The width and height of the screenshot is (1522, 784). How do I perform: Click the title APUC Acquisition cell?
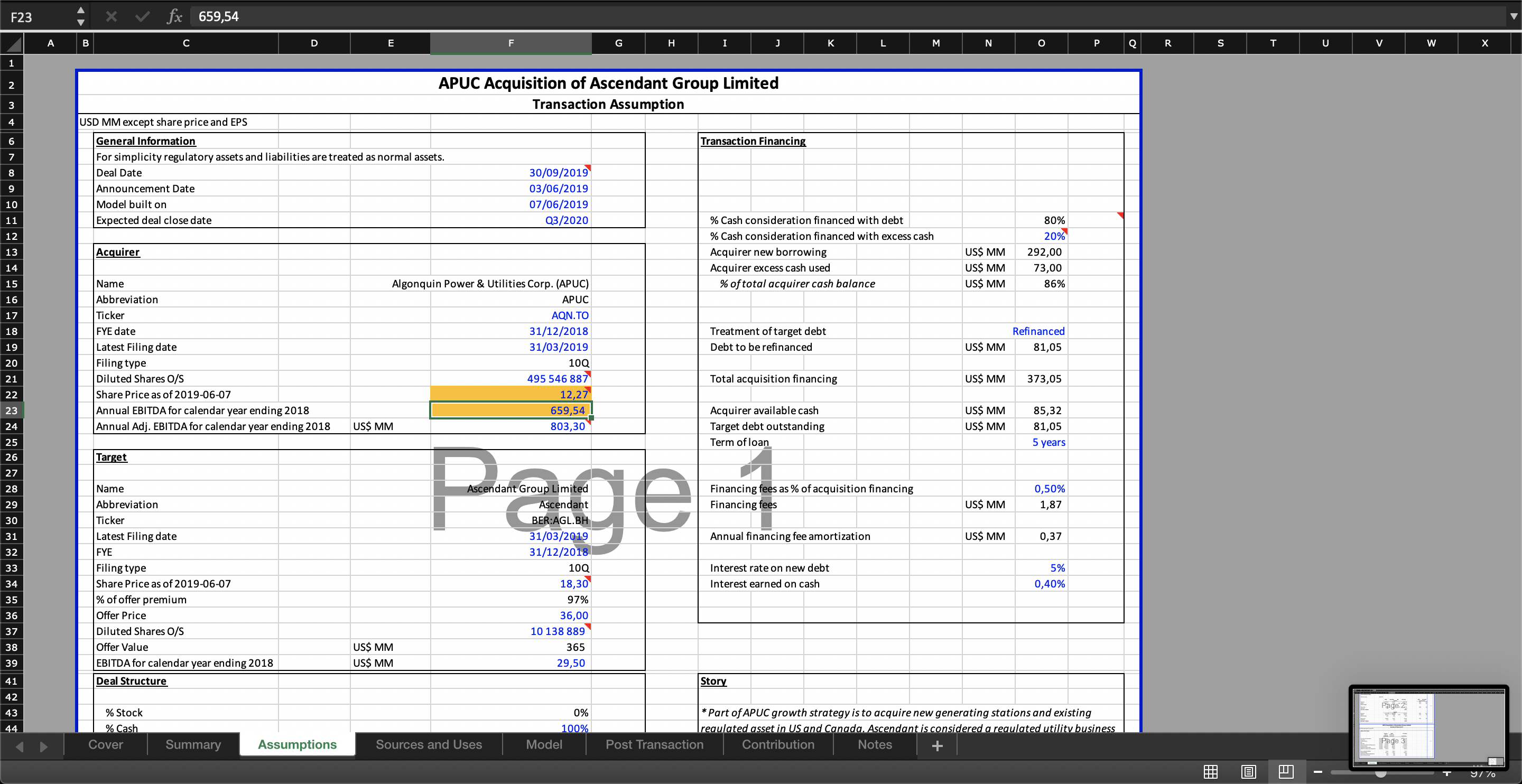pyautogui.click(x=608, y=83)
